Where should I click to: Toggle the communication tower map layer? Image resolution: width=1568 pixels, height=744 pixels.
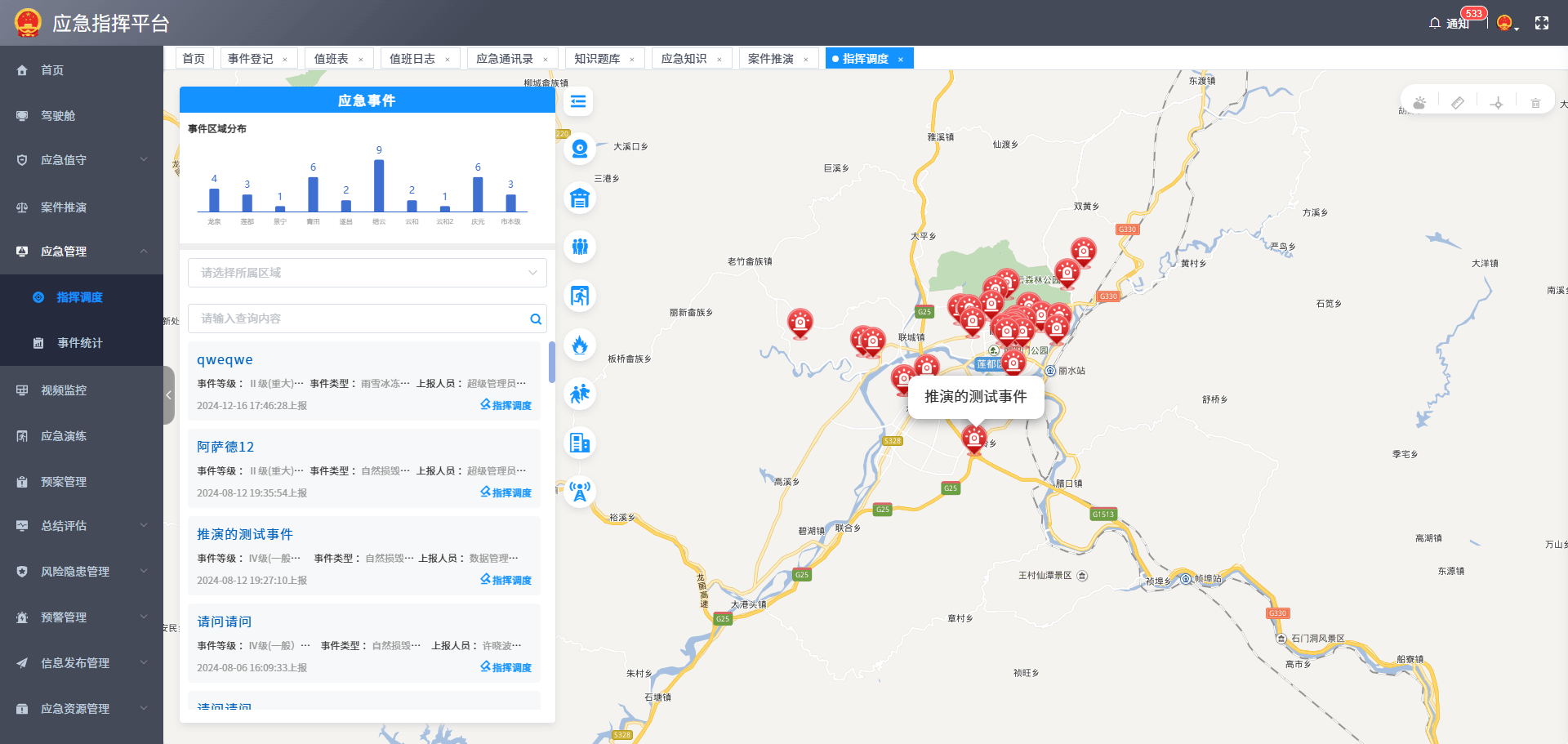tap(580, 492)
